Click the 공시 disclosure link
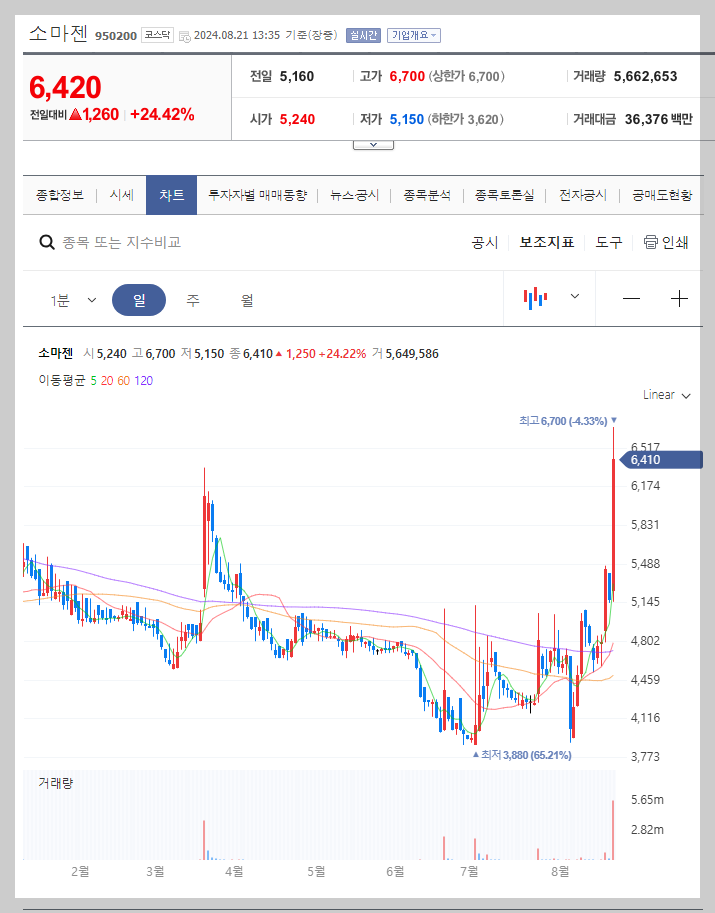 [x=484, y=241]
